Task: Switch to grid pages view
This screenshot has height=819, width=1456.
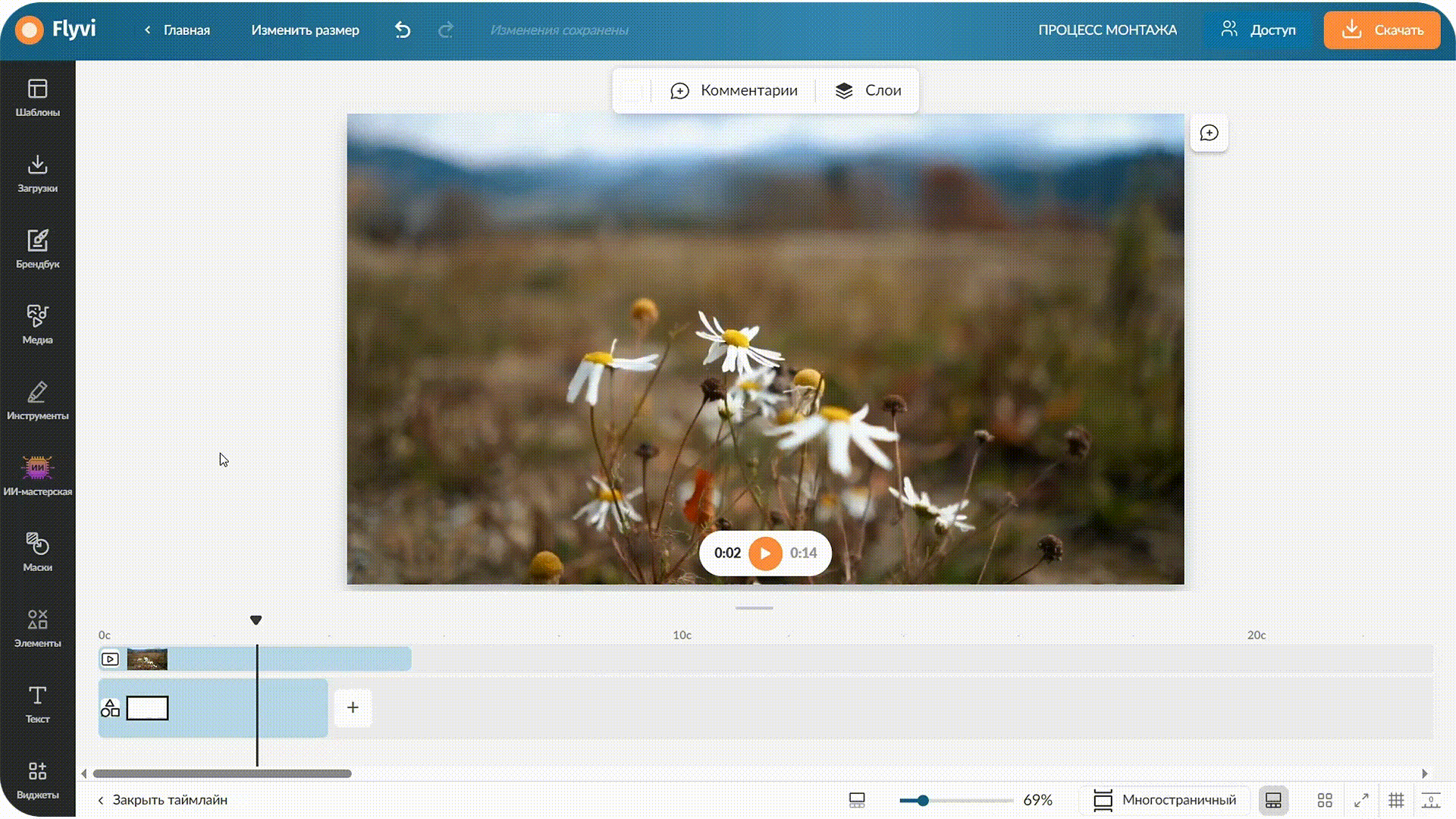Action: [x=1325, y=800]
